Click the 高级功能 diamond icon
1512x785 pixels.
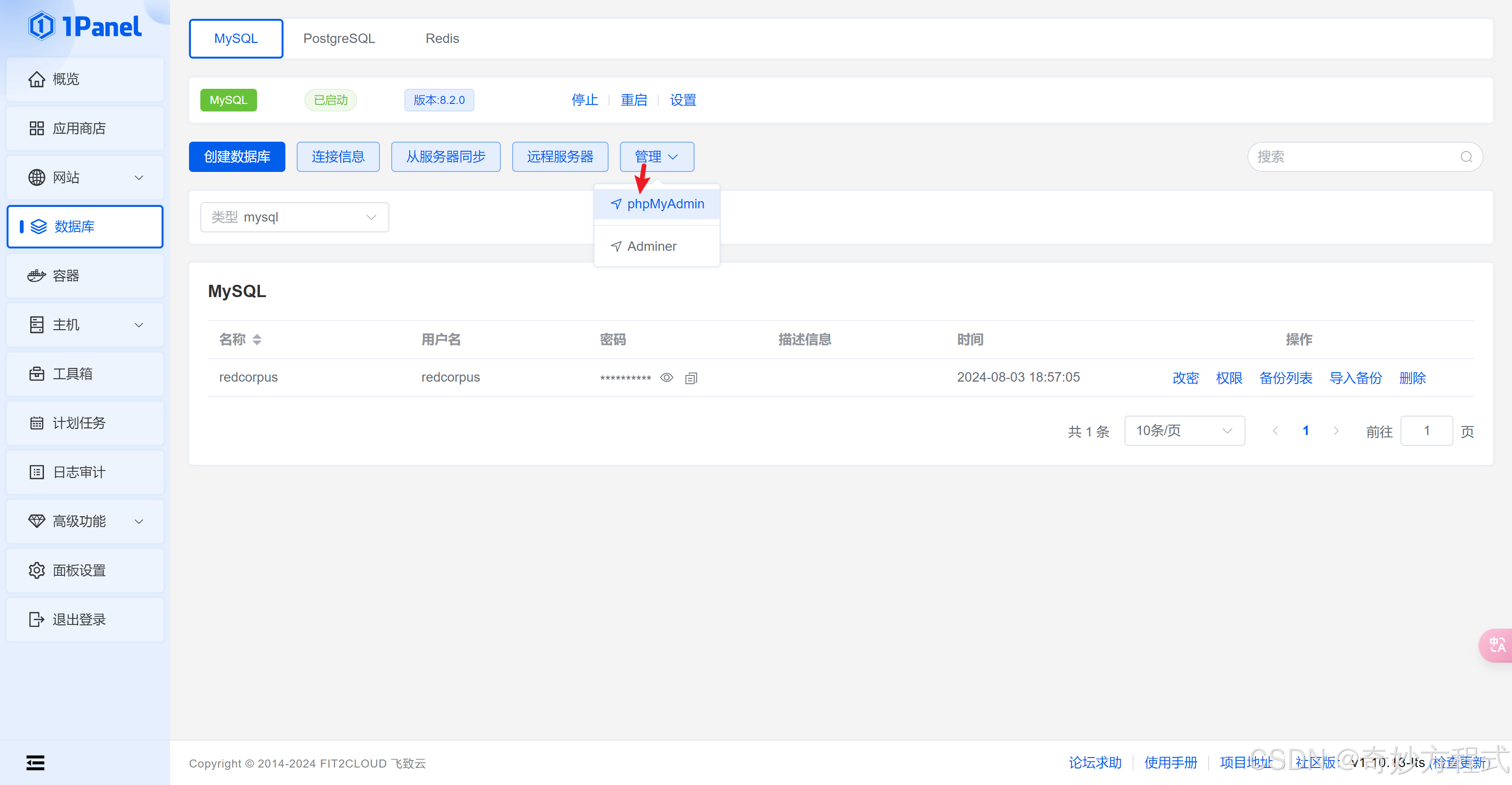coord(36,521)
